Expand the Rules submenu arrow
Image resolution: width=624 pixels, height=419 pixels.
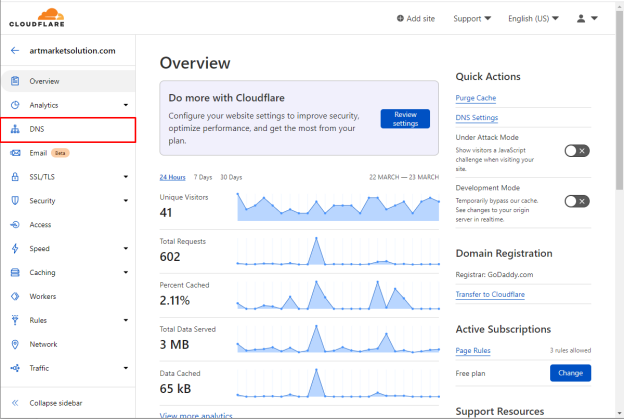126,320
